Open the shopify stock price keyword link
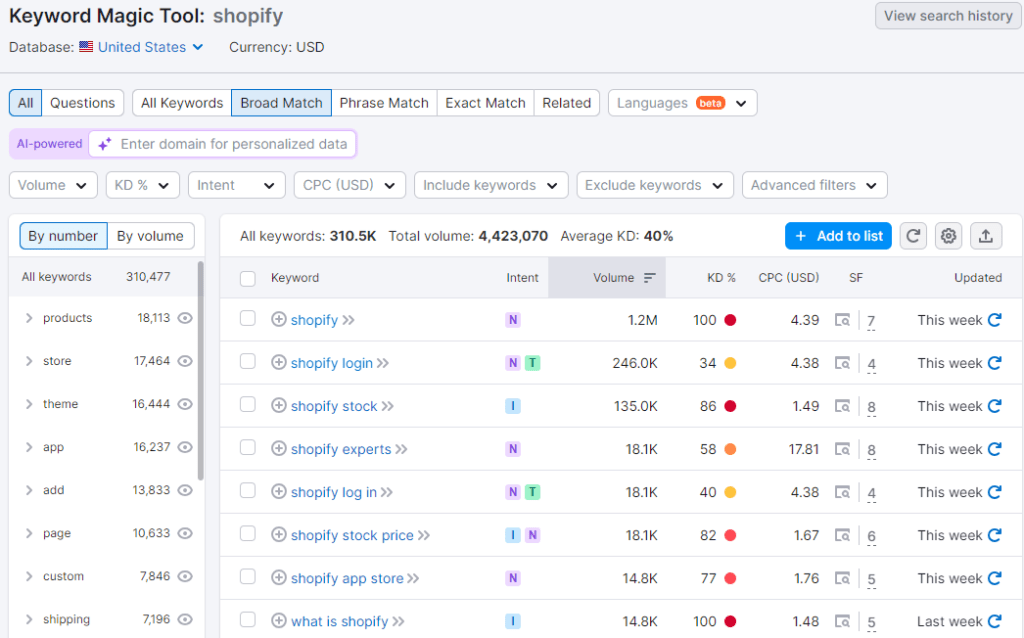This screenshot has height=638, width=1024. point(352,535)
